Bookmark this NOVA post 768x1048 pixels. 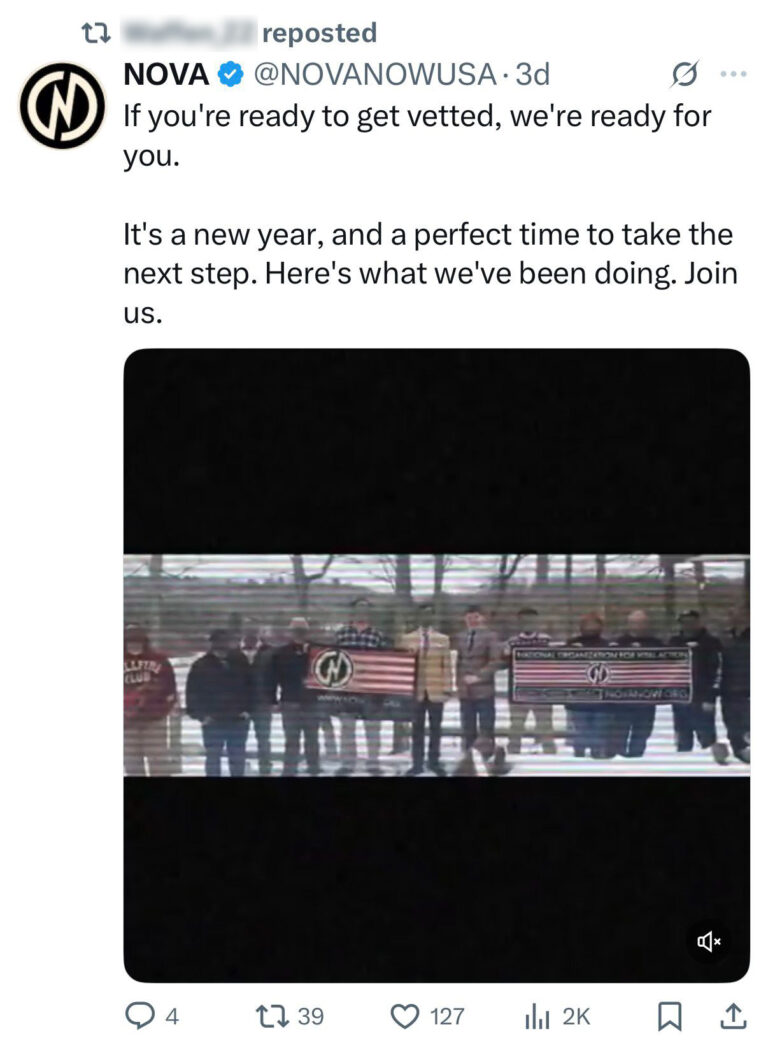pyautogui.click(x=668, y=1016)
